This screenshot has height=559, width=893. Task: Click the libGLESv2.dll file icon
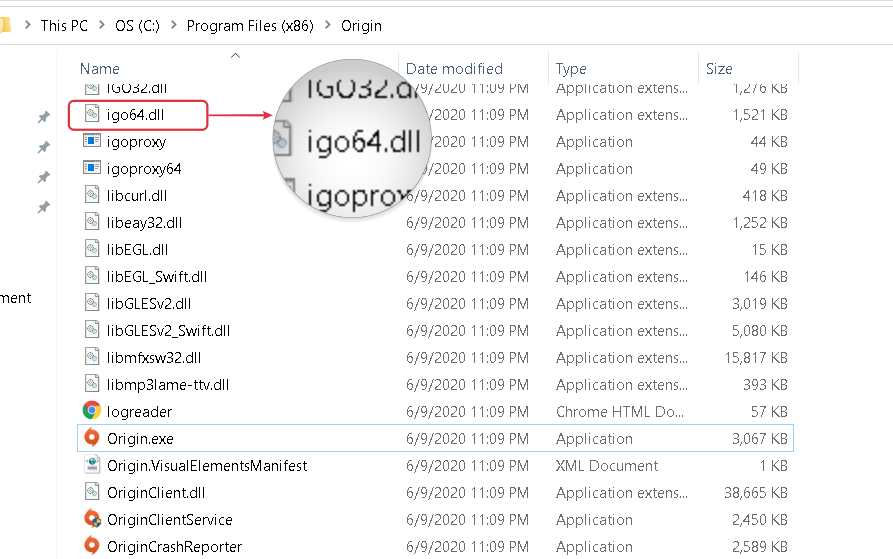[92, 303]
